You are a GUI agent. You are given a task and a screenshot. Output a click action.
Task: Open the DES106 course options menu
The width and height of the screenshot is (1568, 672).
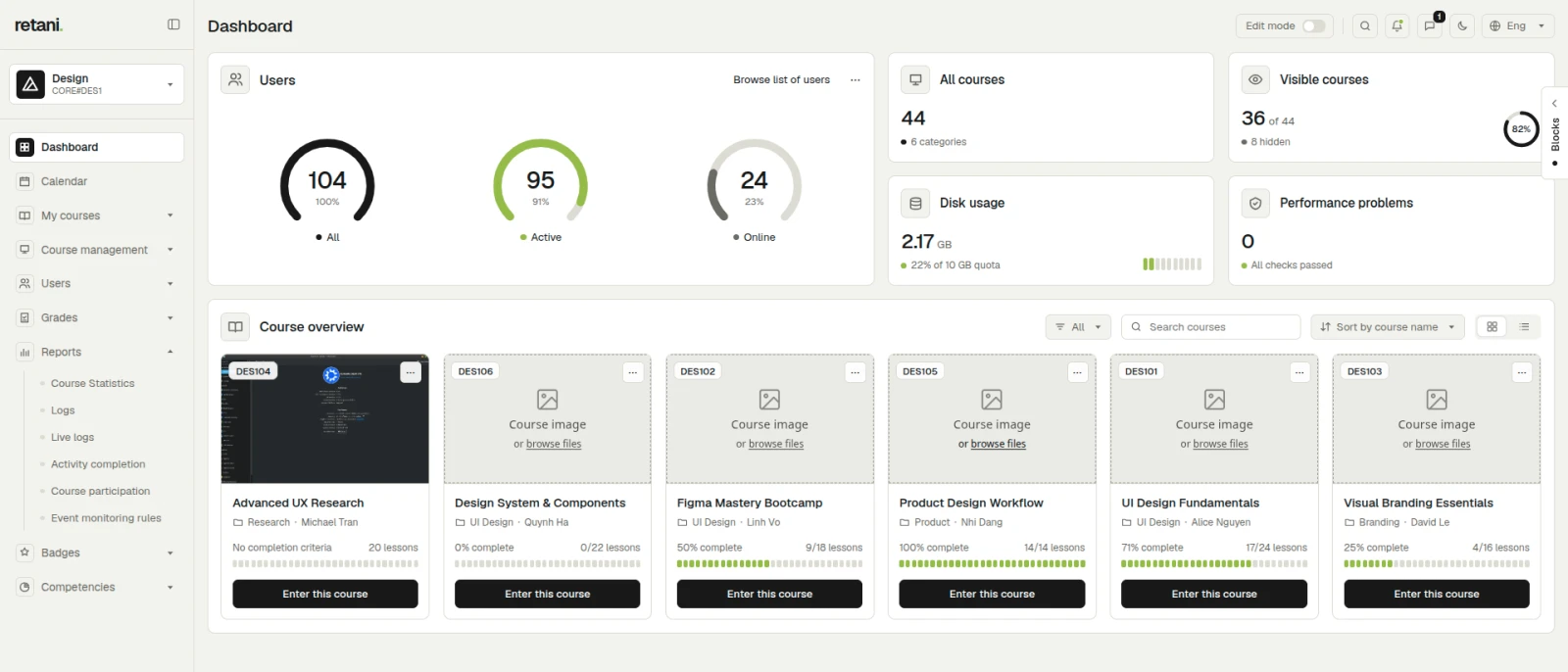tap(633, 372)
